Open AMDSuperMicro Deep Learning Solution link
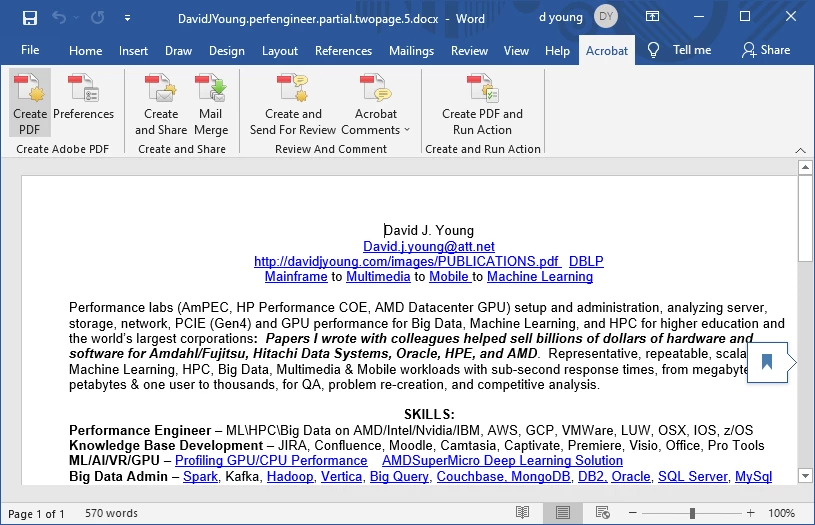The width and height of the screenshot is (815, 525). point(502,461)
